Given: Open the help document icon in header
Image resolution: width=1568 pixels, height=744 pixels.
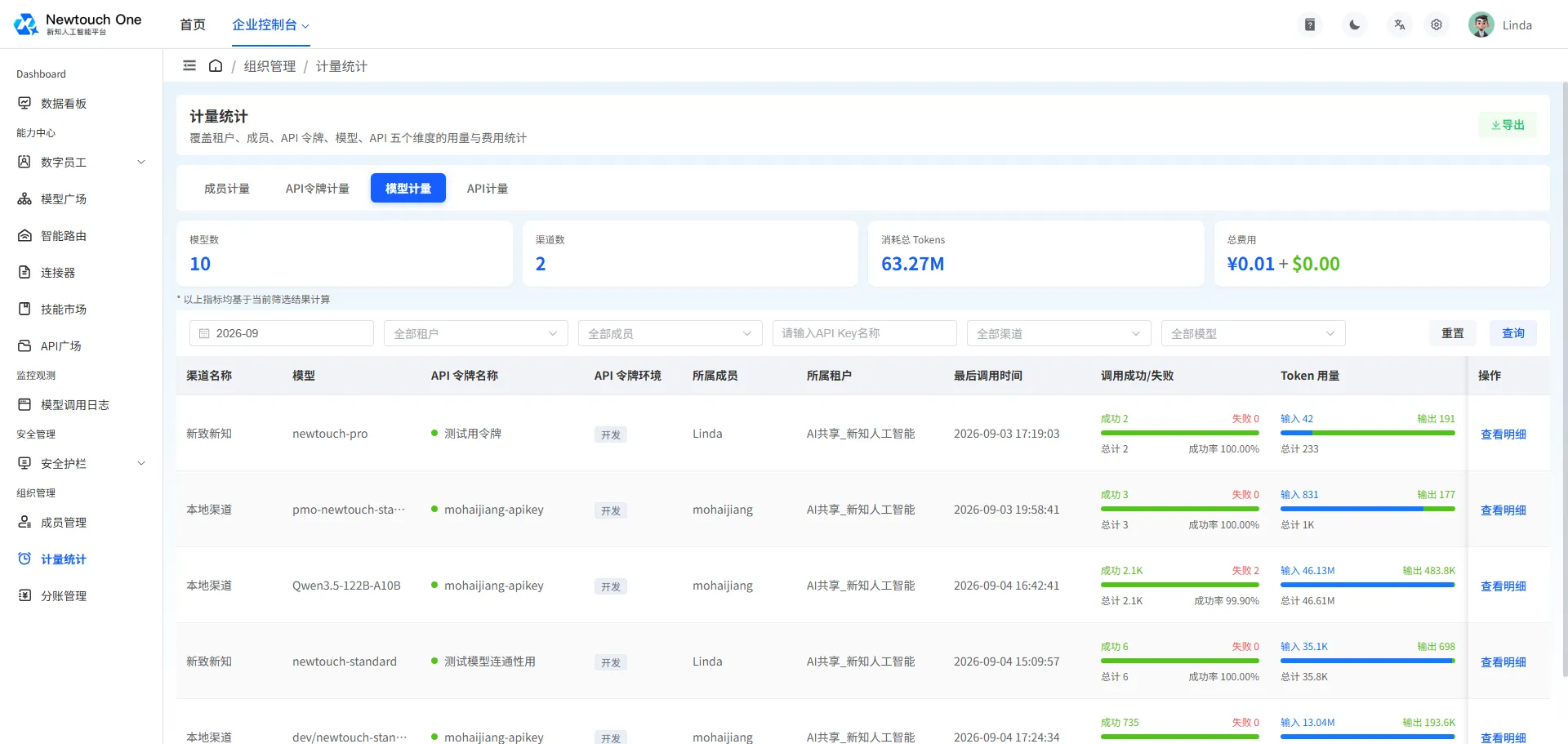Looking at the screenshot, I should (1310, 25).
